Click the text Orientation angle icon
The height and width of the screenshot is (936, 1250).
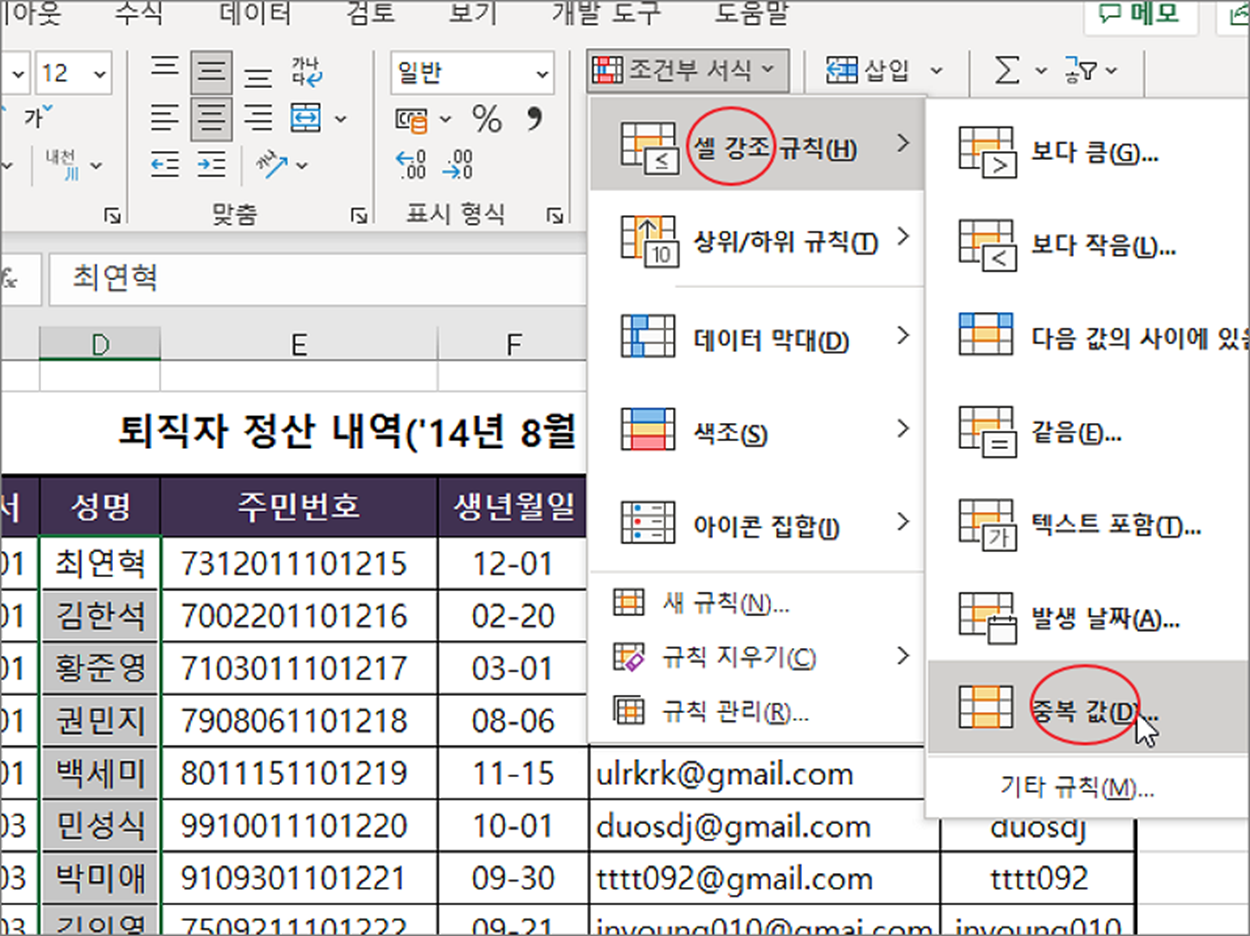[x=271, y=164]
